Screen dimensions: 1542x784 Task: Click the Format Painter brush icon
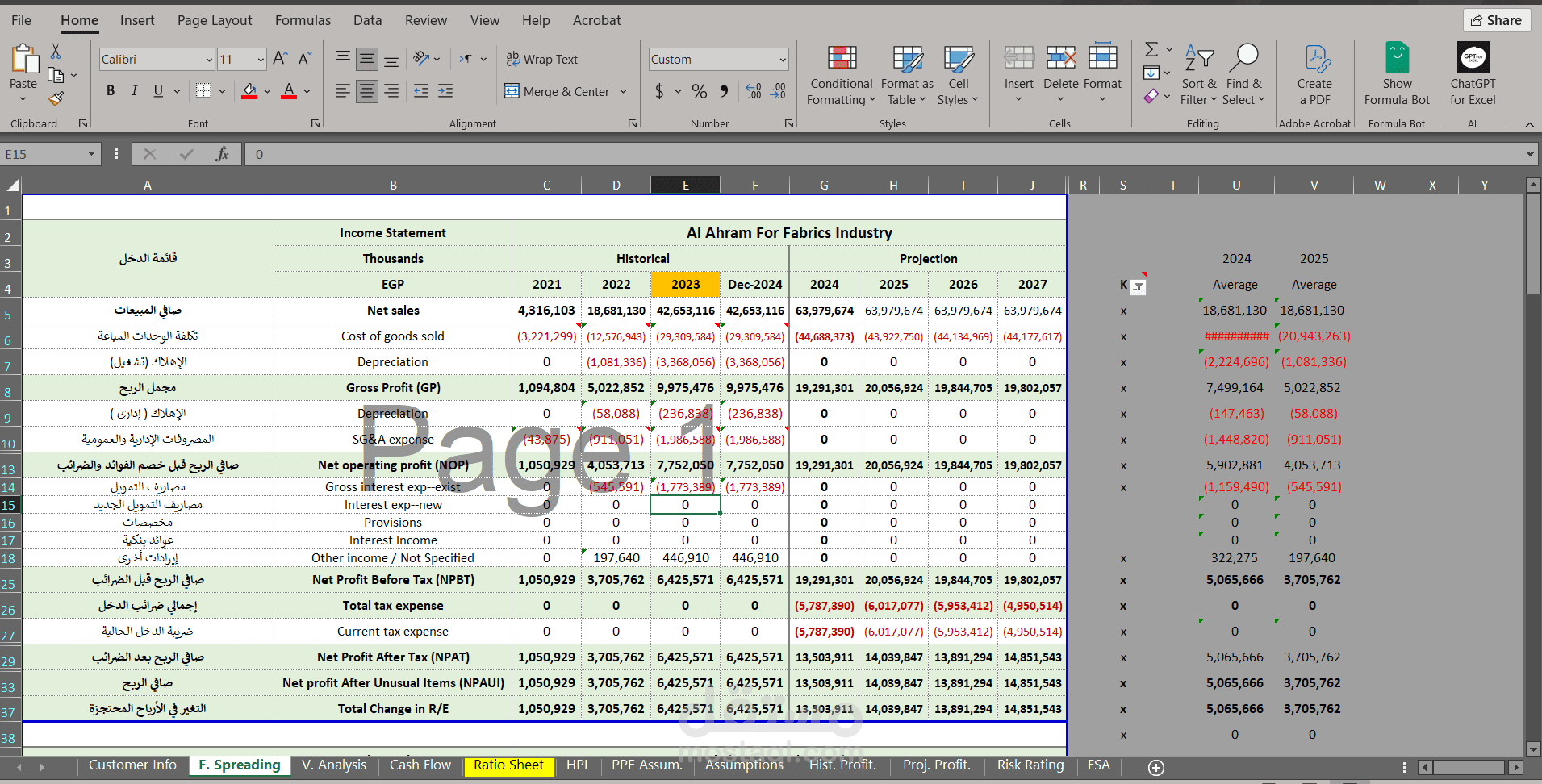click(x=56, y=98)
